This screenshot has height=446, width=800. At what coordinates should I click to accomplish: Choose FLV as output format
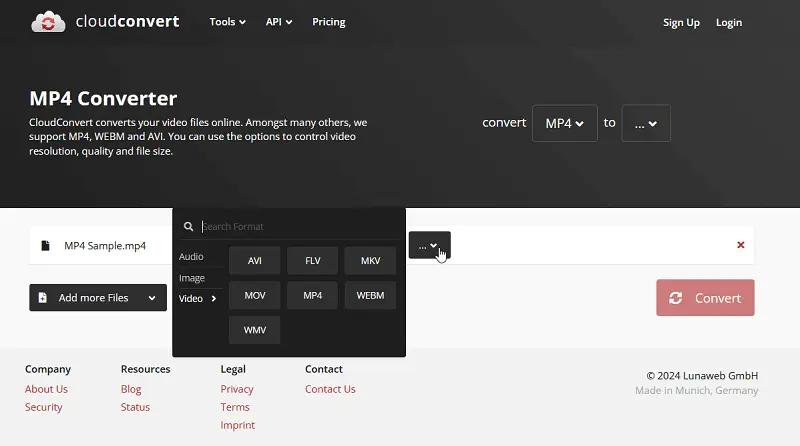312,261
